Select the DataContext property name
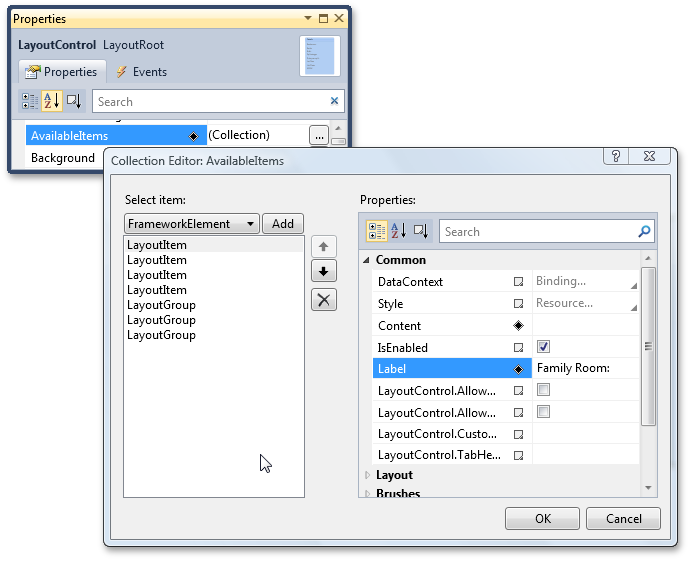Screen dimensions: 691x562 click(x=410, y=282)
